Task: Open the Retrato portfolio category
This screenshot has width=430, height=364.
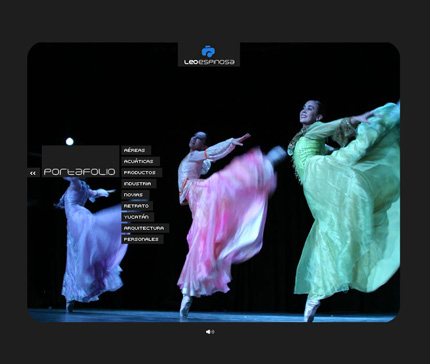Action: [137, 206]
